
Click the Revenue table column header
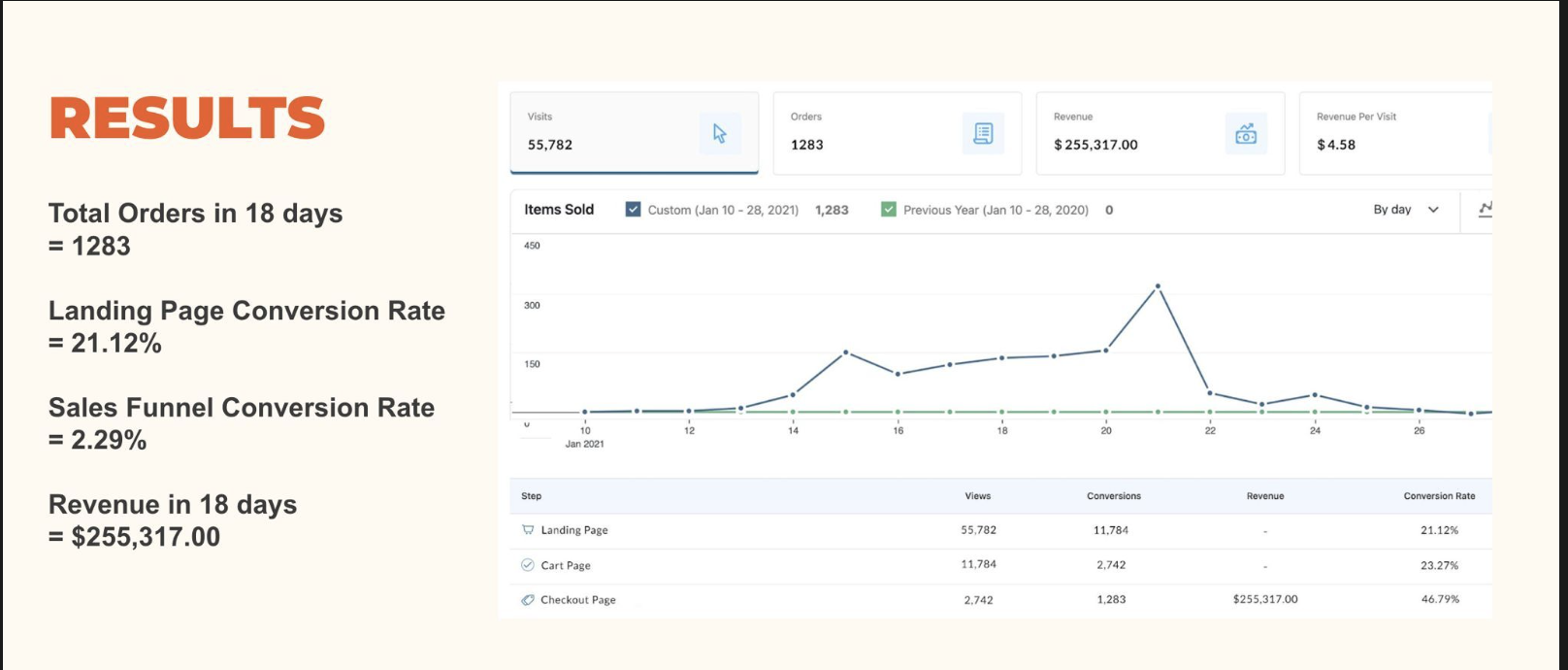(x=1265, y=496)
